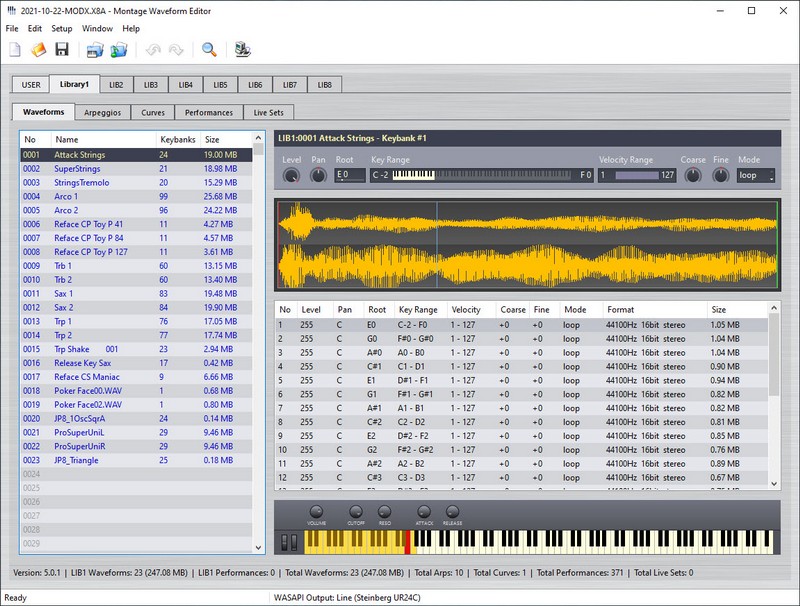Viewport: 800px width, 606px height.
Task: Open the Mode dropdown showing loop
Action: click(755, 176)
